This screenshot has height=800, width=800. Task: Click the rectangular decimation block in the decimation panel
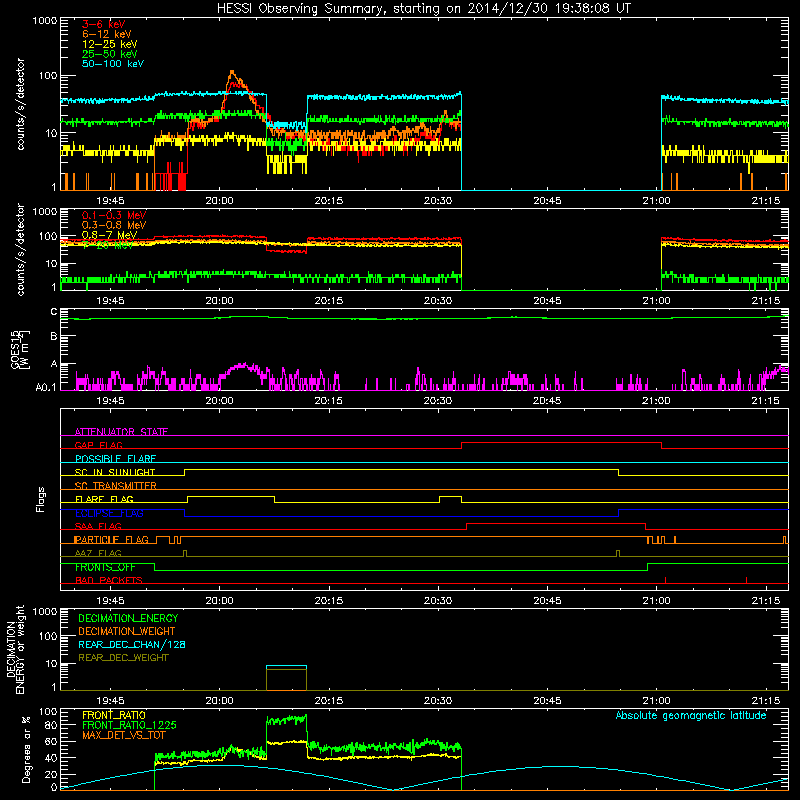[286, 678]
